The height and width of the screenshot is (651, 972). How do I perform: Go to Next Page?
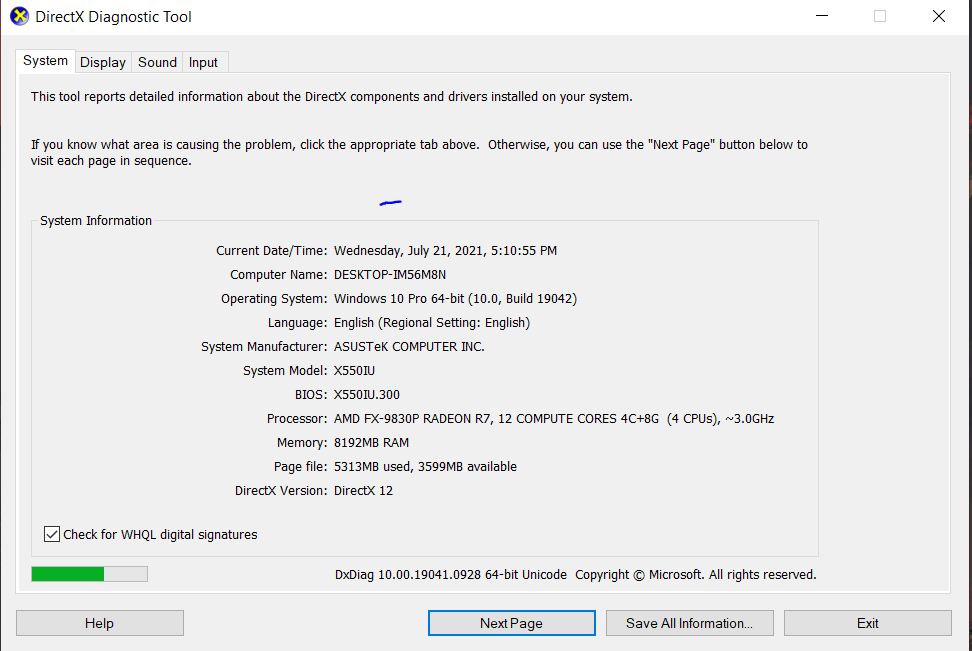click(511, 623)
